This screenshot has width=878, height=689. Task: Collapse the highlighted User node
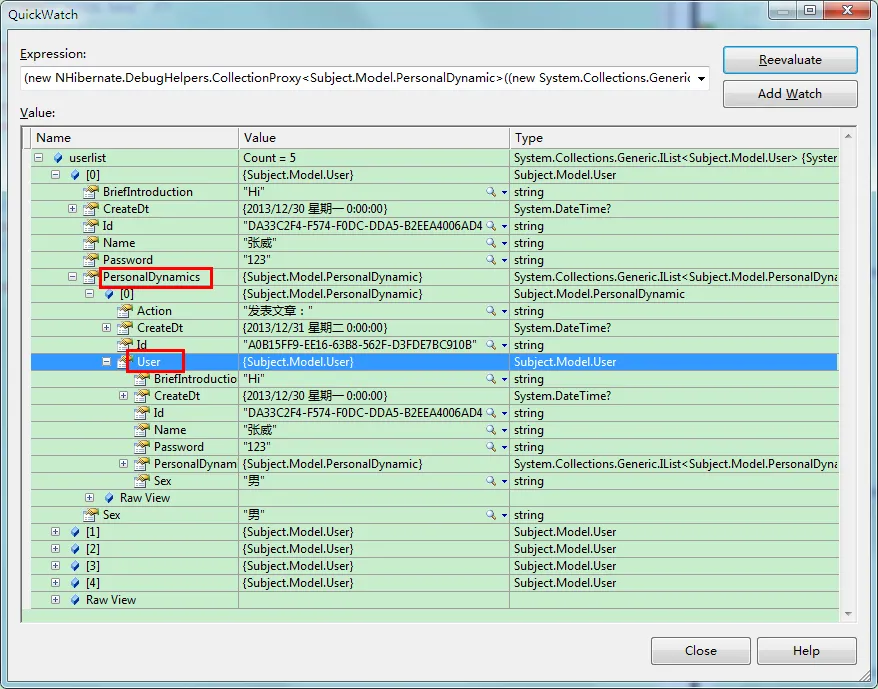pos(106,362)
